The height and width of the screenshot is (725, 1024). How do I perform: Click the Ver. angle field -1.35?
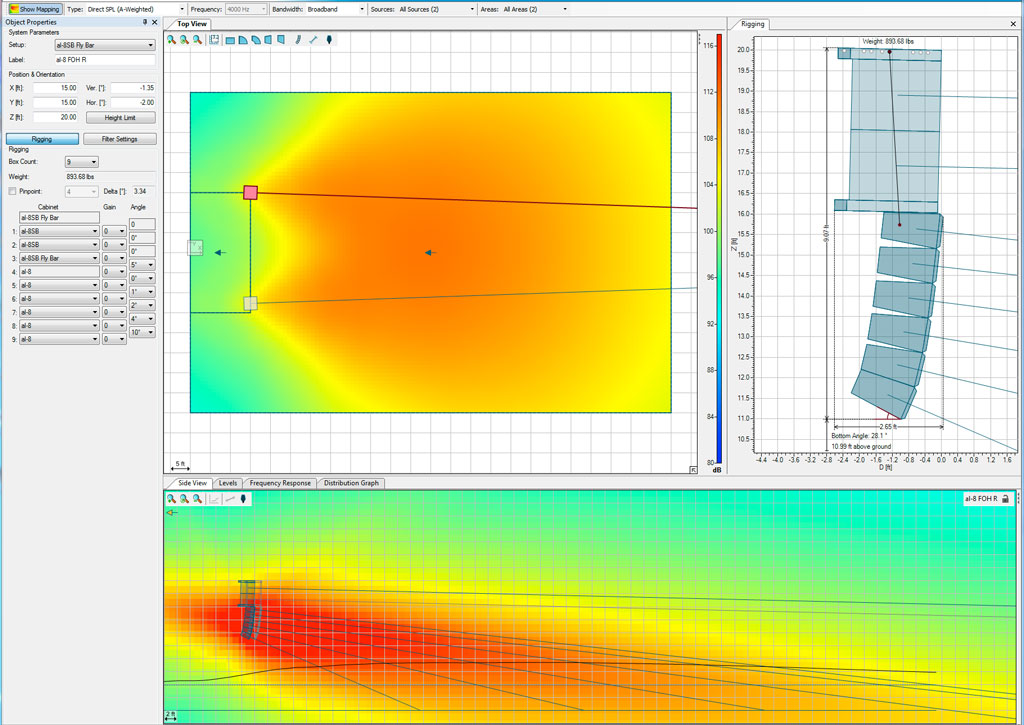point(133,88)
